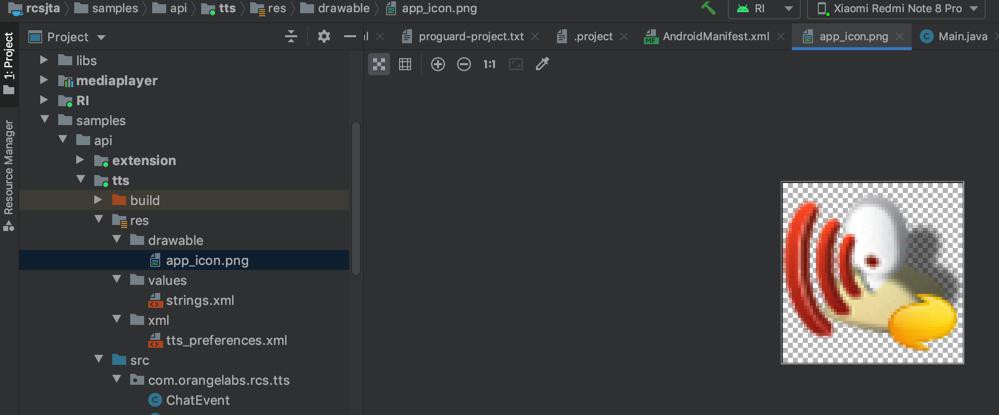This screenshot has width=999, height=415.
Task: Click the project tree vertical scrollbar
Action: [x=356, y=198]
